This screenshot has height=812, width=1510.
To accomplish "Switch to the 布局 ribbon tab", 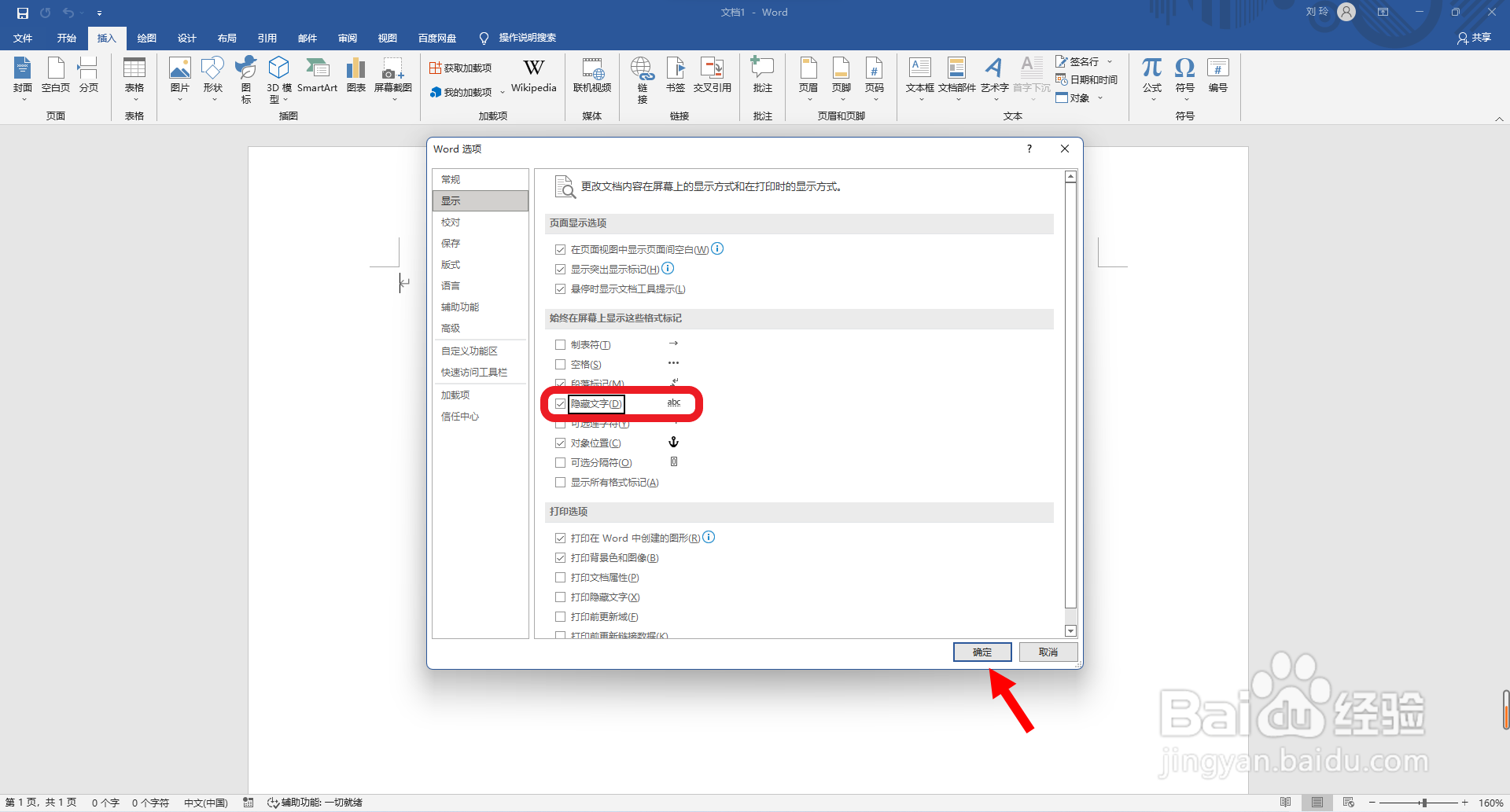I will click(227, 38).
